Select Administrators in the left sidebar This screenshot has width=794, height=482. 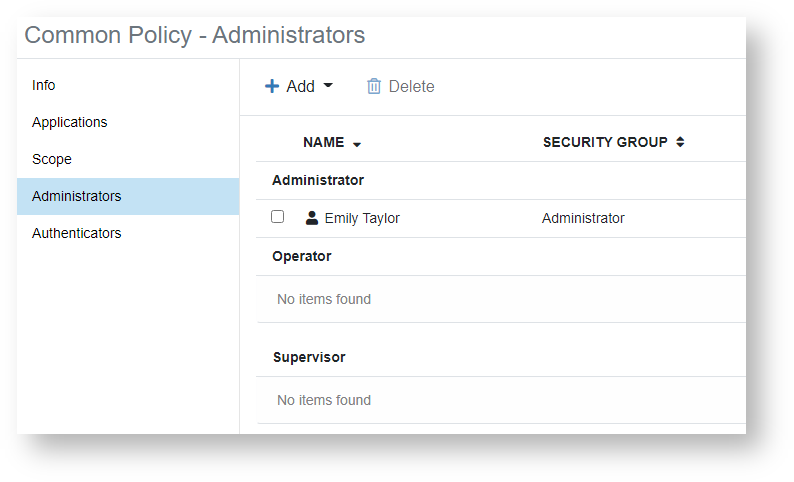77,197
